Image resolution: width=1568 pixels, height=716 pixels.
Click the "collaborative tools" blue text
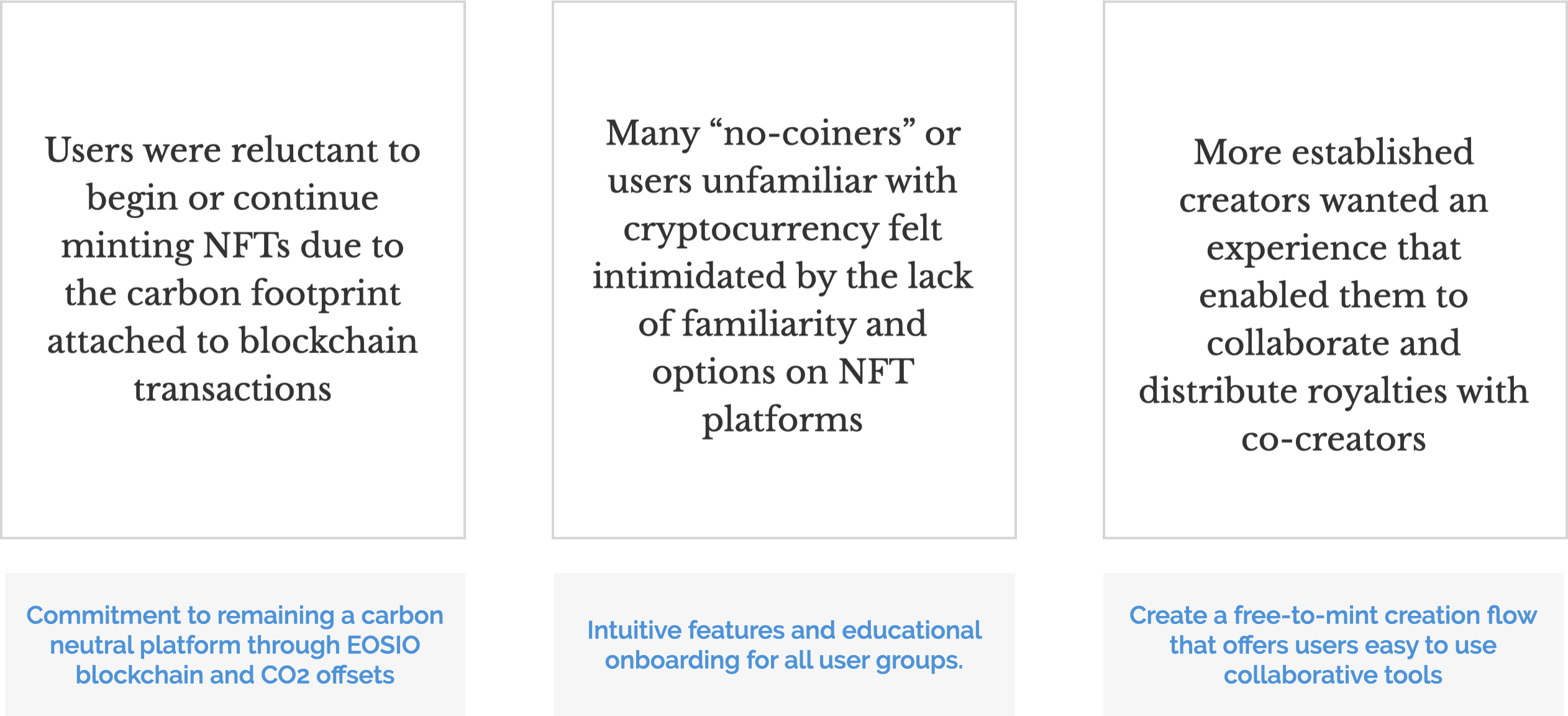pos(1333,675)
